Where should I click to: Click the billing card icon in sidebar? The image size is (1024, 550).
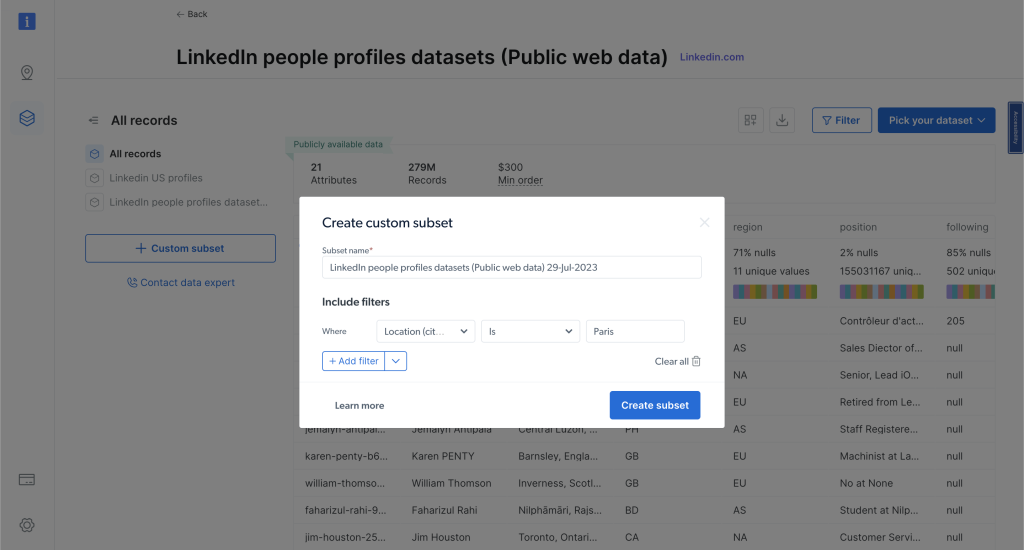click(27, 480)
